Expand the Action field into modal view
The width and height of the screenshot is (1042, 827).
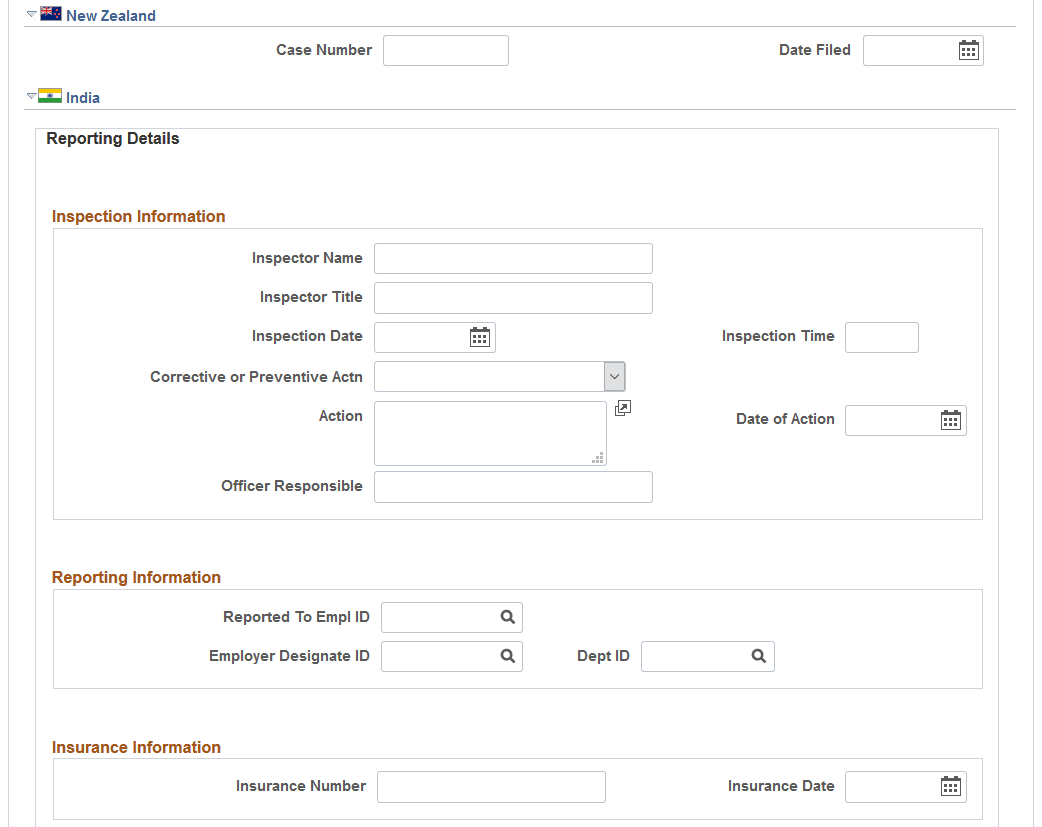pos(623,408)
